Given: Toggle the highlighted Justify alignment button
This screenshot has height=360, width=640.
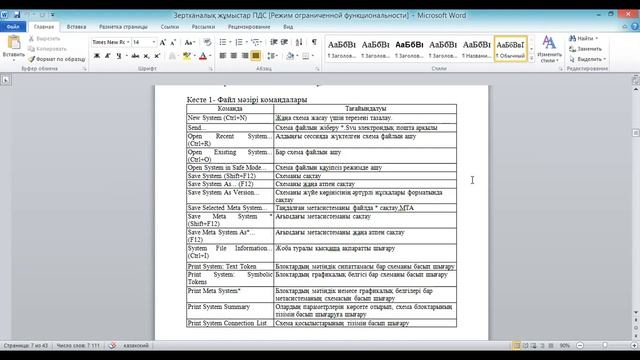Looking at the screenshot, I should (x=256, y=56).
